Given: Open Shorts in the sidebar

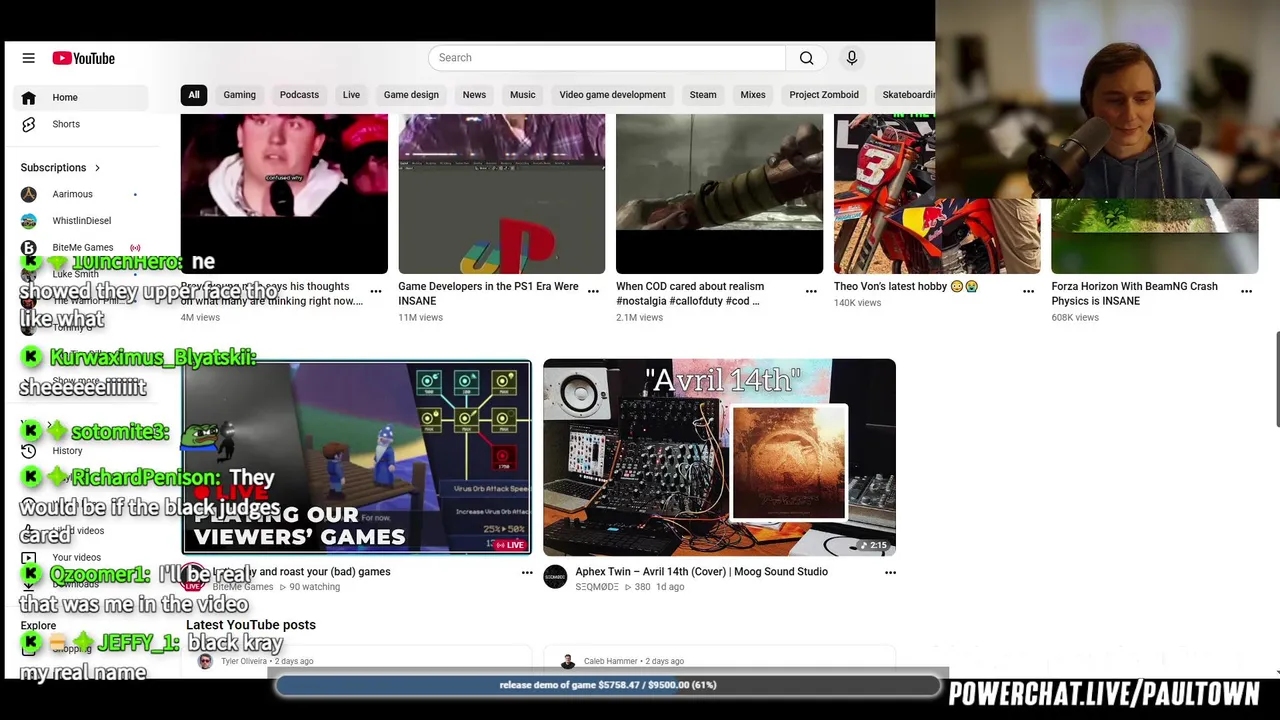Looking at the screenshot, I should coord(80,124).
